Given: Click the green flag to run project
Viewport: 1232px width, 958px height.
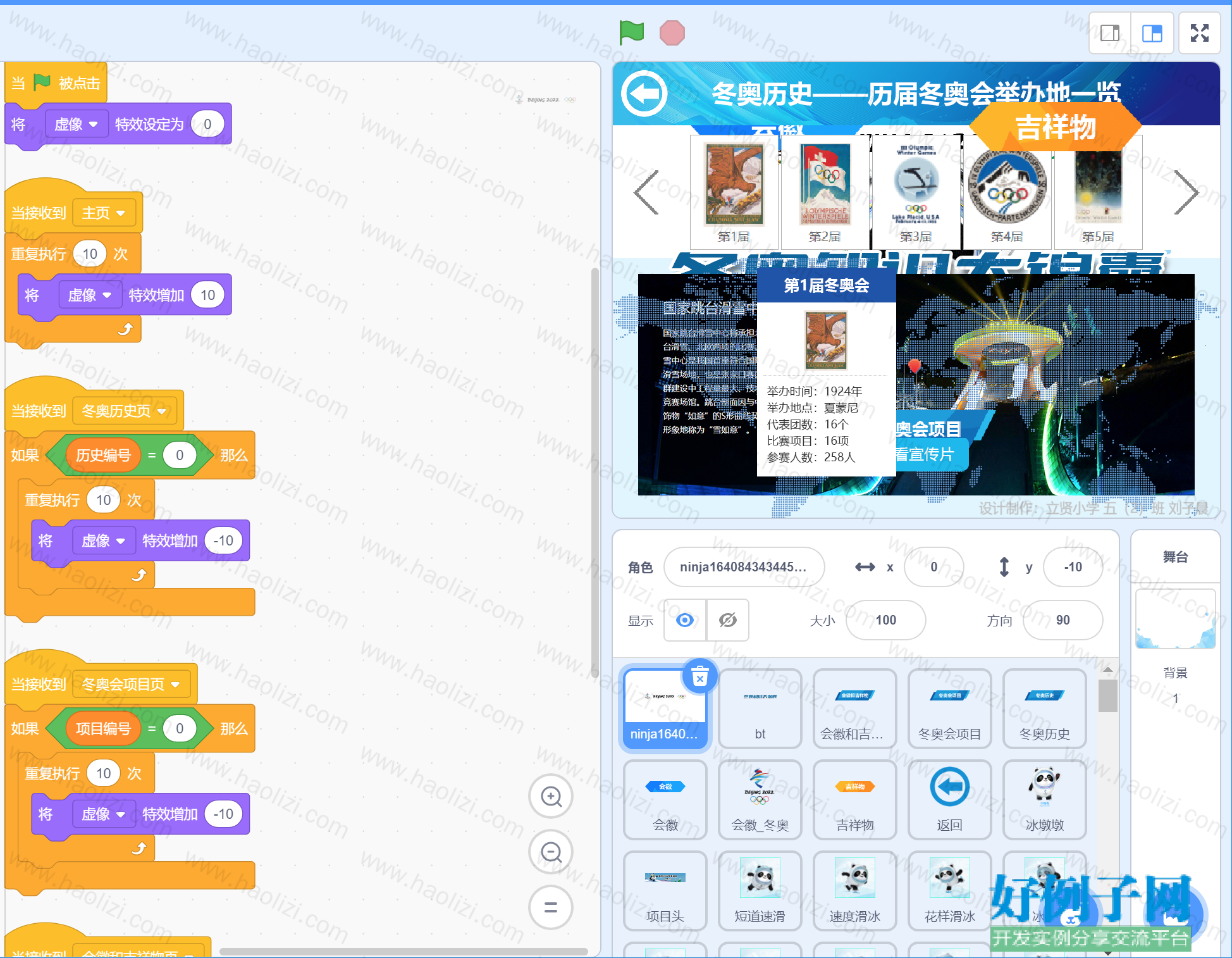Looking at the screenshot, I should [x=631, y=32].
